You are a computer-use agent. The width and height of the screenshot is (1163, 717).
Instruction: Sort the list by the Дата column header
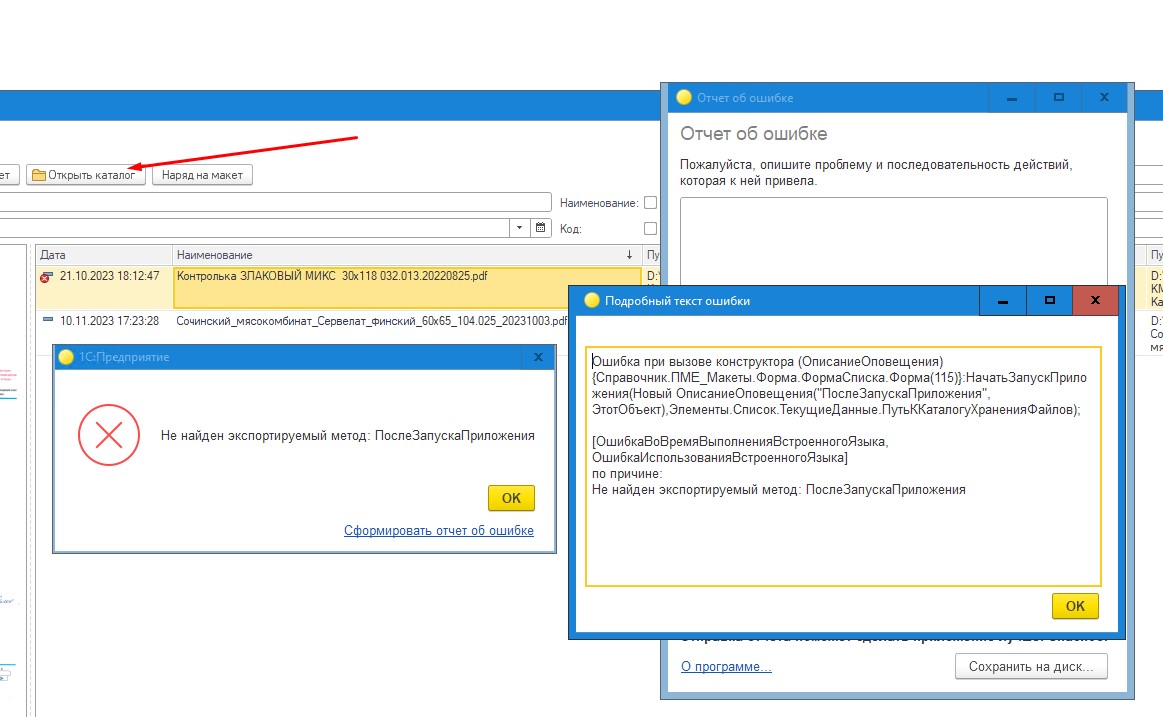(105, 254)
